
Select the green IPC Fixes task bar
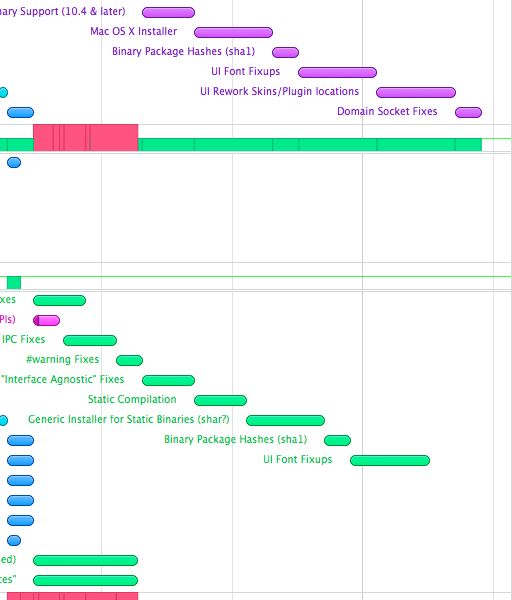point(90,340)
